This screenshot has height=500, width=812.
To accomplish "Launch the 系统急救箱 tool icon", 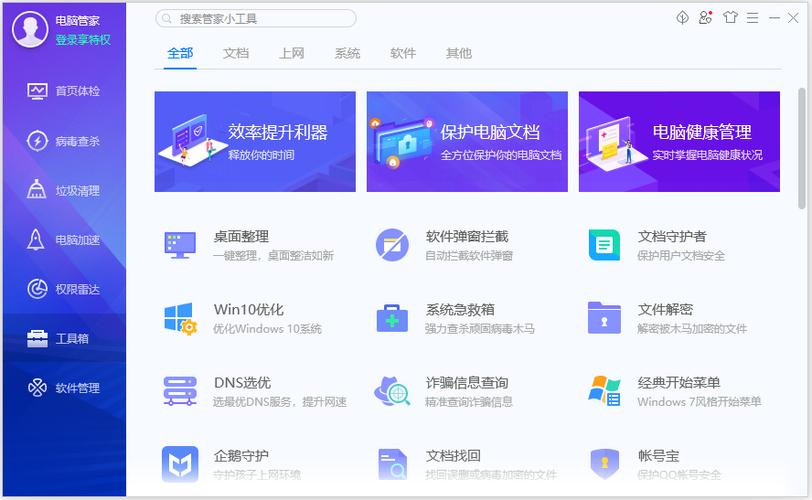I will pyautogui.click(x=392, y=318).
